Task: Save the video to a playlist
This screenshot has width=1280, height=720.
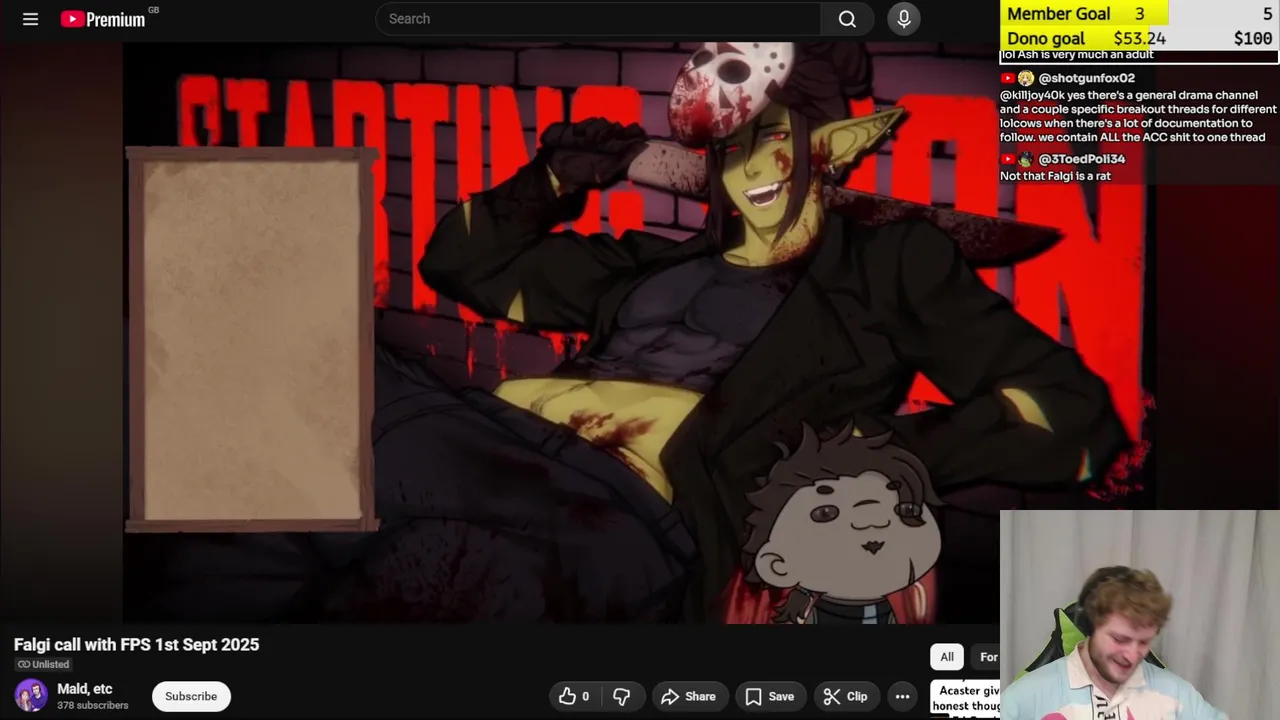Action: pos(769,696)
